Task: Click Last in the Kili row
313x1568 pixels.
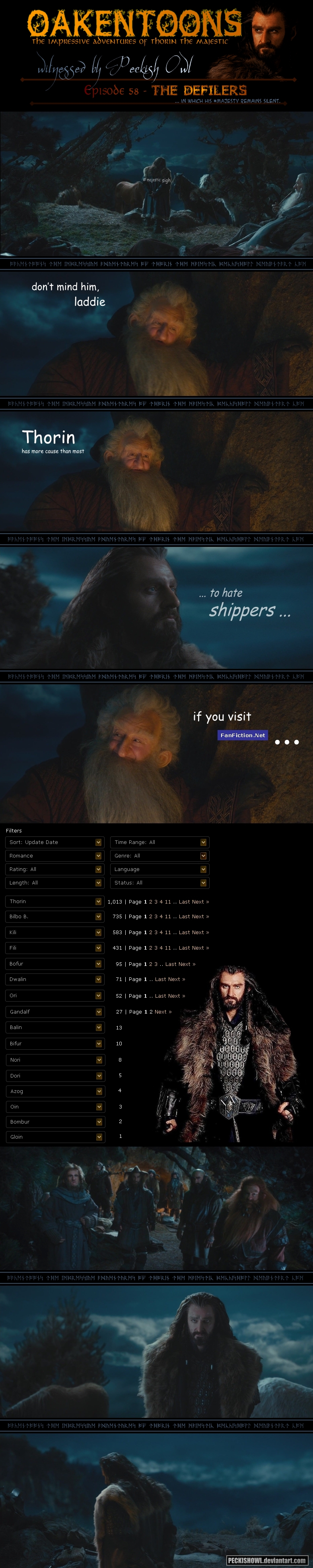Action: (x=184, y=933)
